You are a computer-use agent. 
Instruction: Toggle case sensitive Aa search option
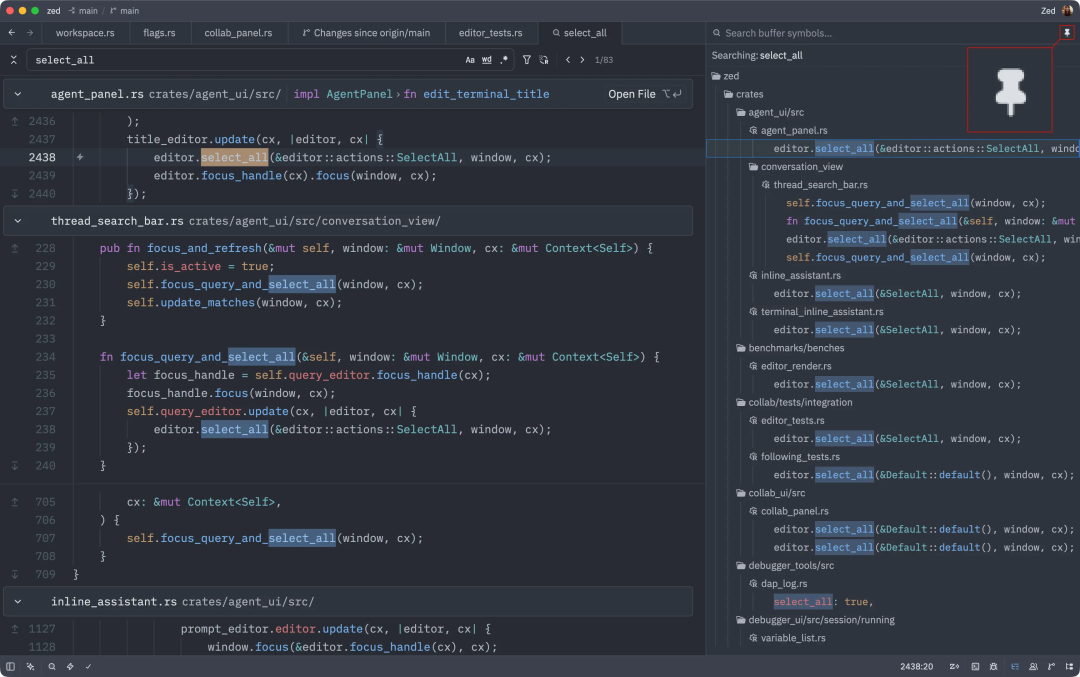[x=470, y=60]
